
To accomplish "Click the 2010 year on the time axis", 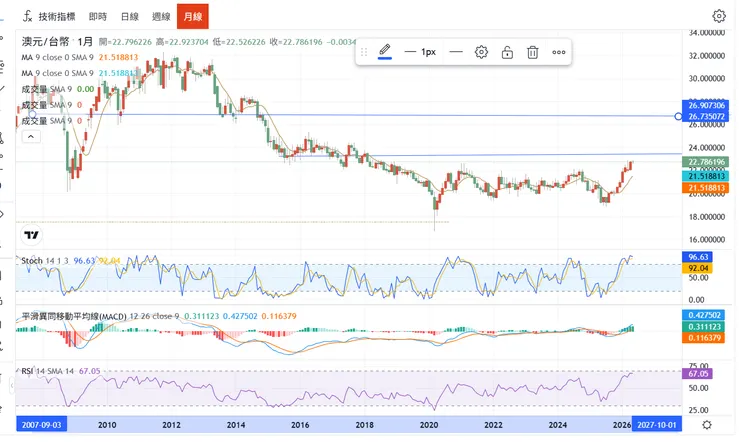I will click(107, 425).
